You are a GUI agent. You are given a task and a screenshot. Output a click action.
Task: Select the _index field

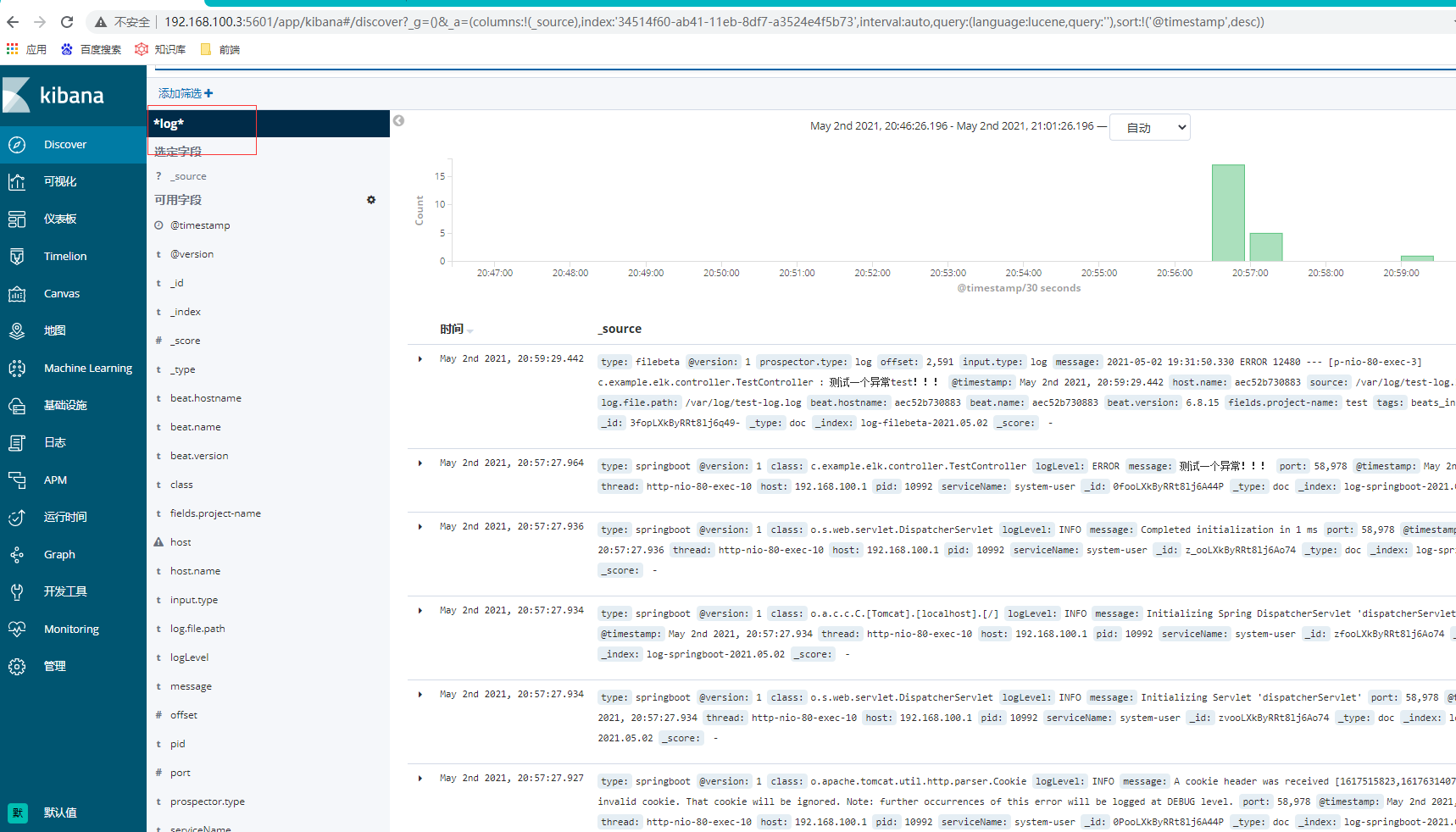pos(186,312)
